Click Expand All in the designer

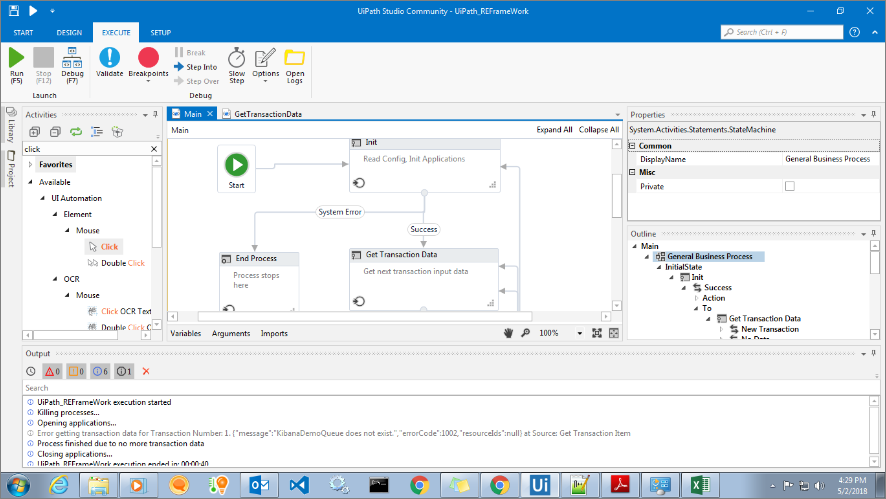pyautogui.click(x=554, y=130)
